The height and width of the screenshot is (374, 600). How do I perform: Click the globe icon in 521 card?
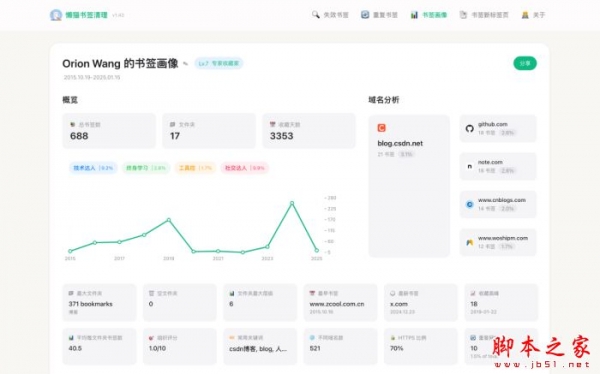(312, 338)
